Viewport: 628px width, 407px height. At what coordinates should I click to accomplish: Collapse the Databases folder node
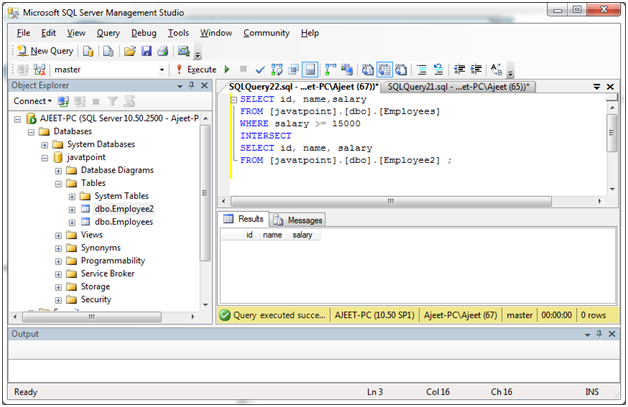31,132
